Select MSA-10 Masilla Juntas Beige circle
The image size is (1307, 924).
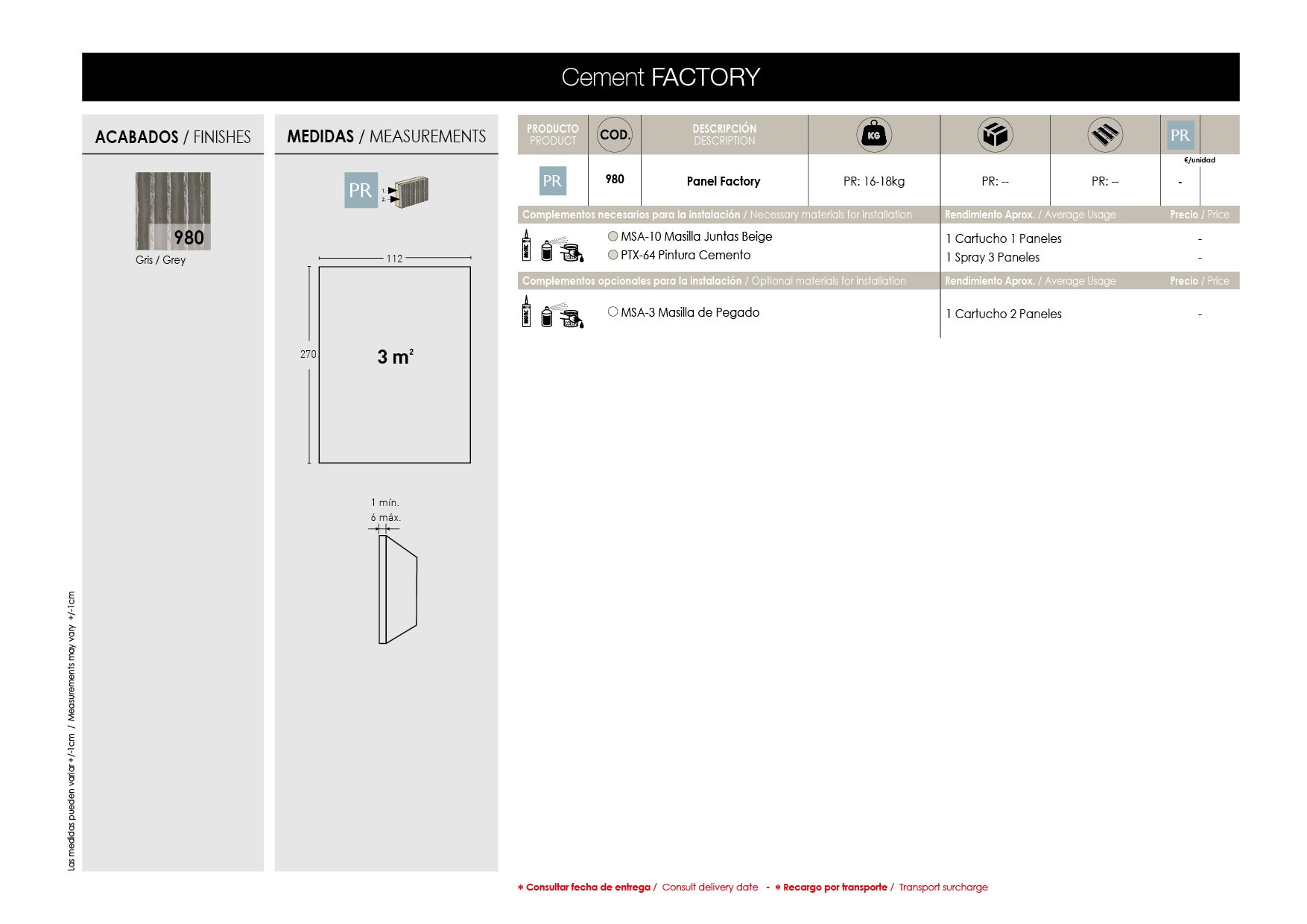613,236
